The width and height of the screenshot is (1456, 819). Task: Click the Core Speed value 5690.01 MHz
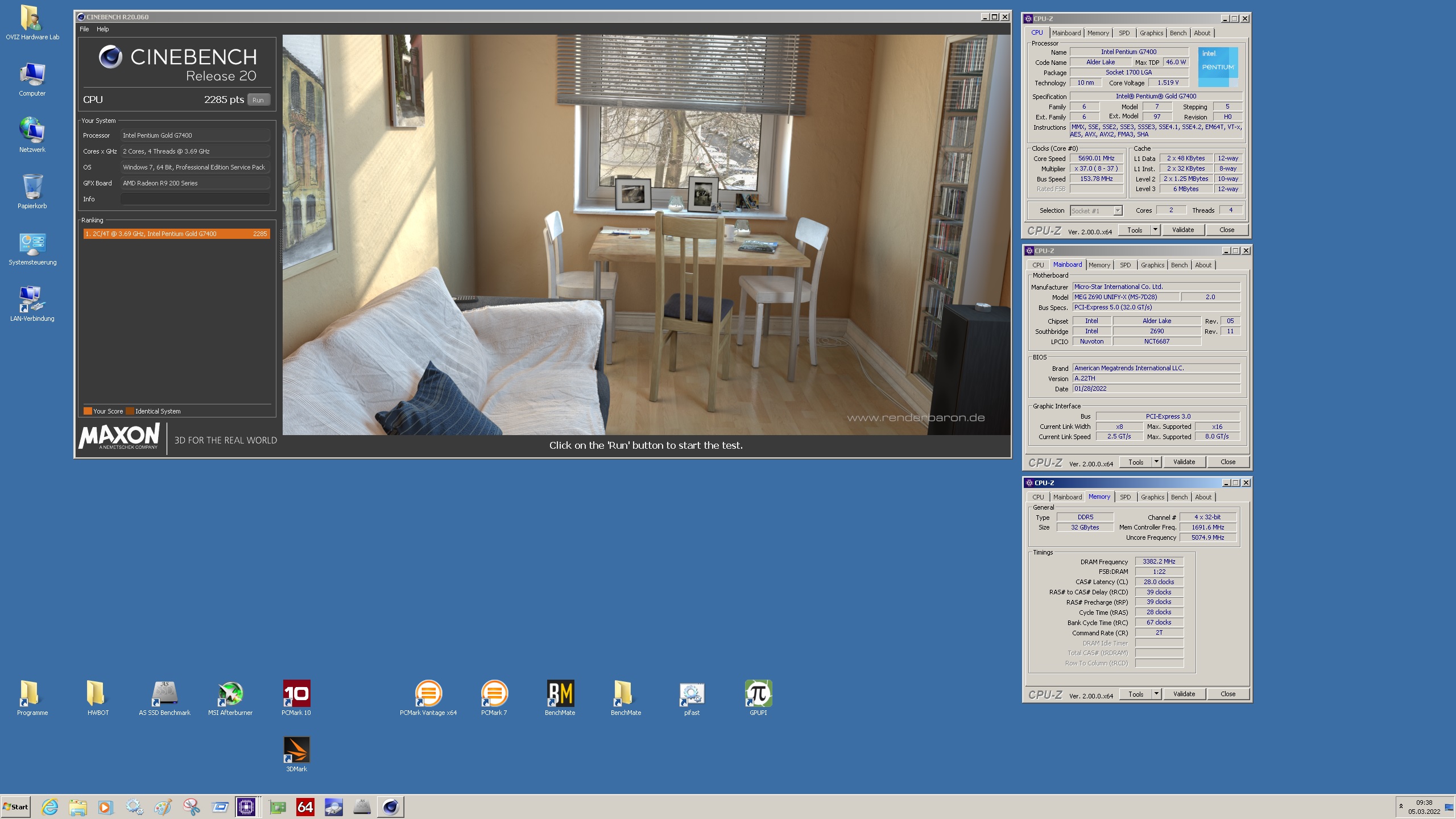[1097, 159]
